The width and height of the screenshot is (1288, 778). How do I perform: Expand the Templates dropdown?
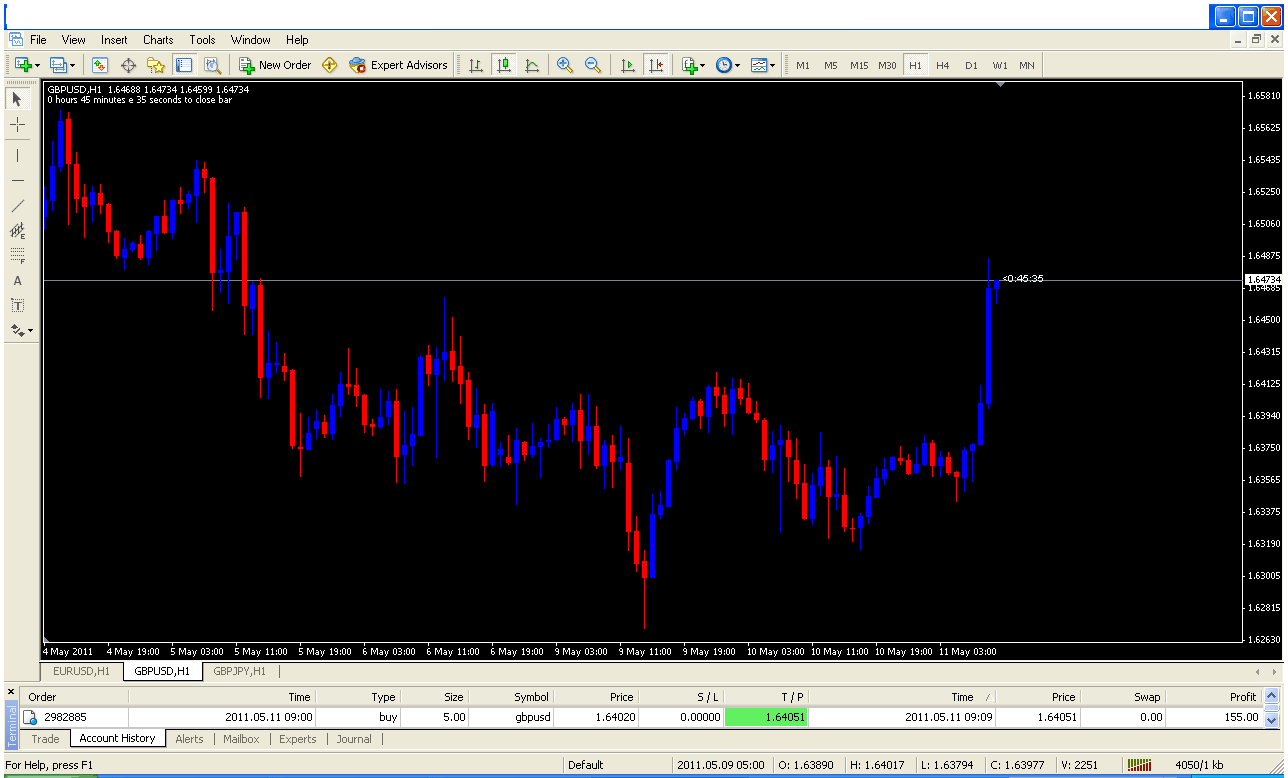[763, 65]
